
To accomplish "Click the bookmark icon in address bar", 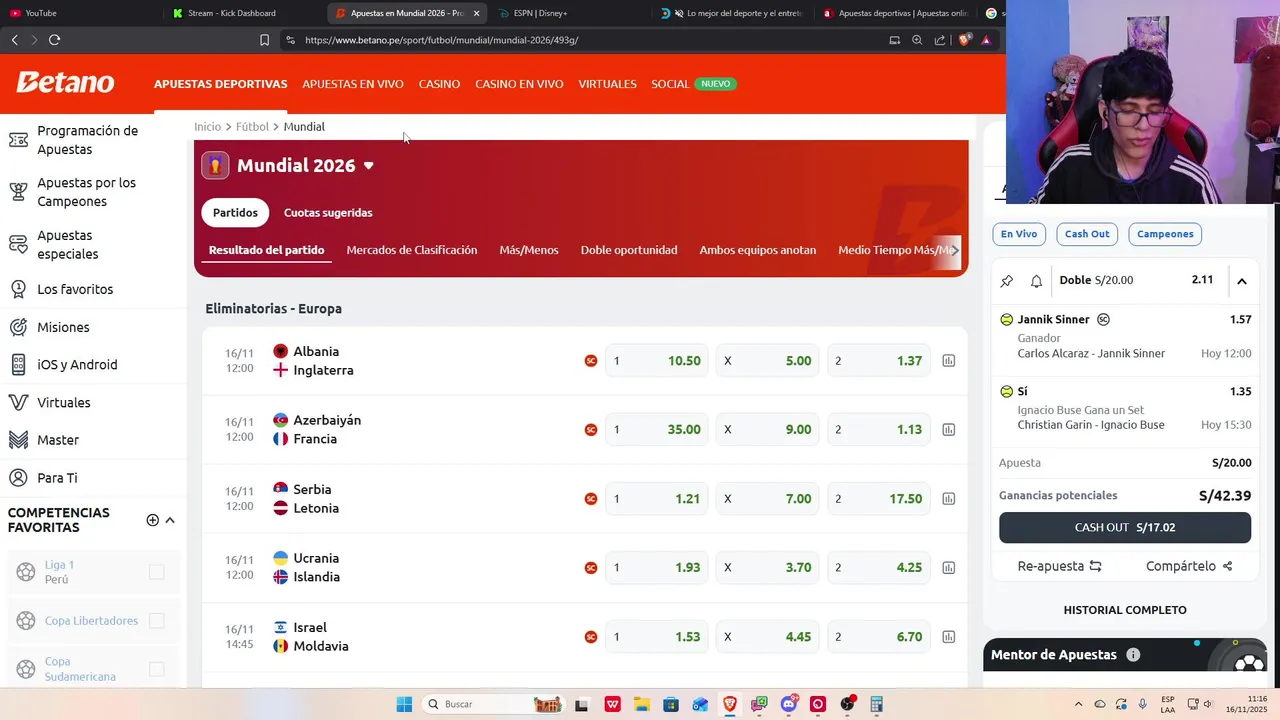I will (264, 40).
